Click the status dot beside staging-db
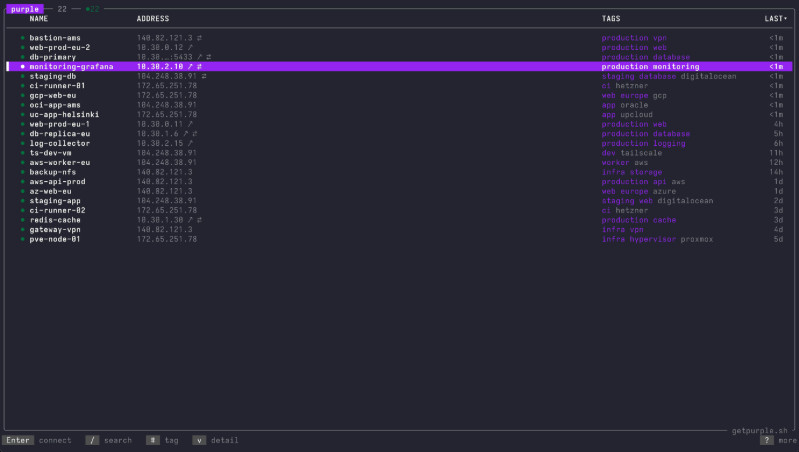Screen dimensions: 799x452 pos(22,76)
